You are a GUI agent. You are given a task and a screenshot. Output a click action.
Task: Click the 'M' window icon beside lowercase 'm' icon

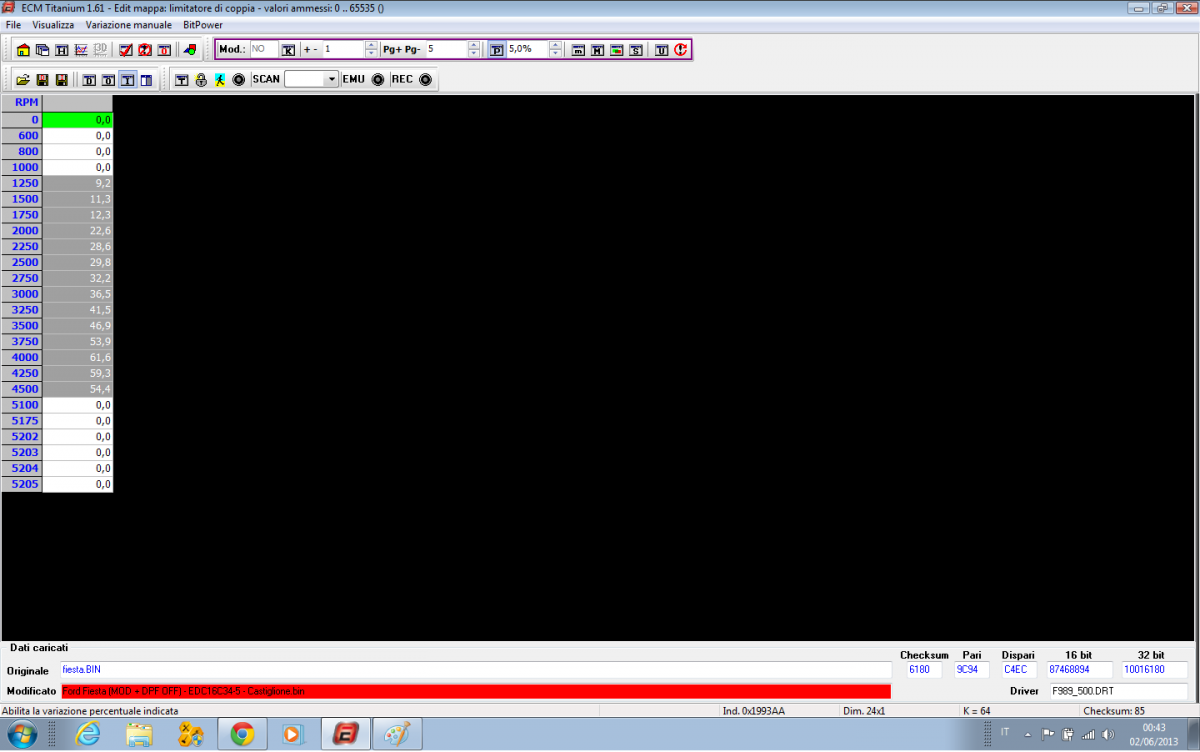pos(597,50)
